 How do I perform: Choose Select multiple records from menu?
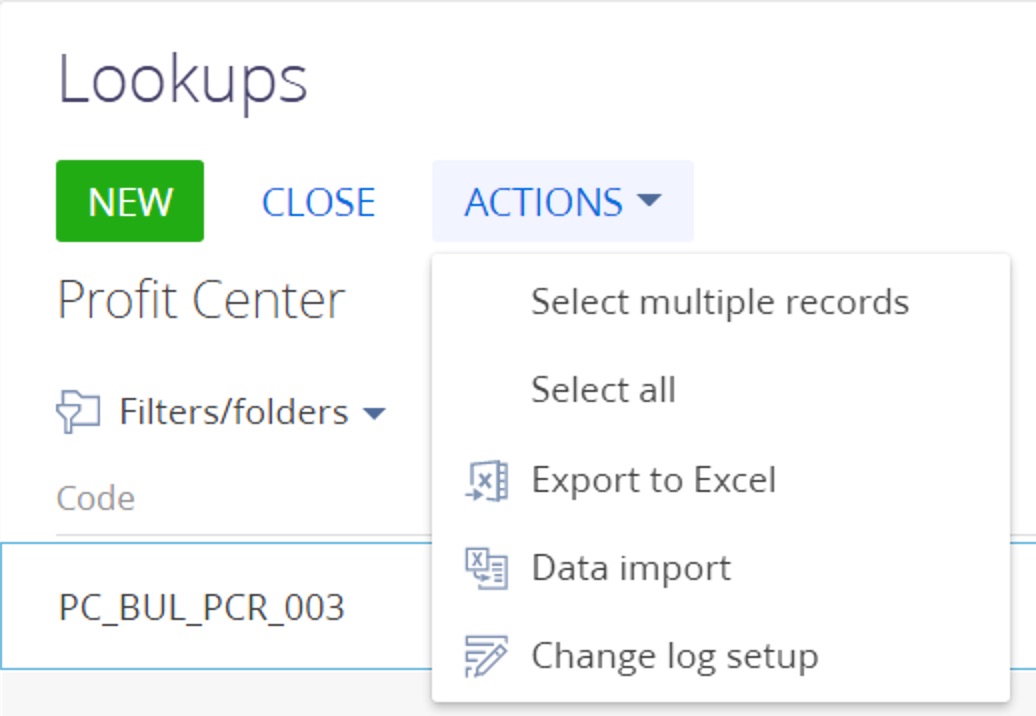pyautogui.click(x=721, y=302)
